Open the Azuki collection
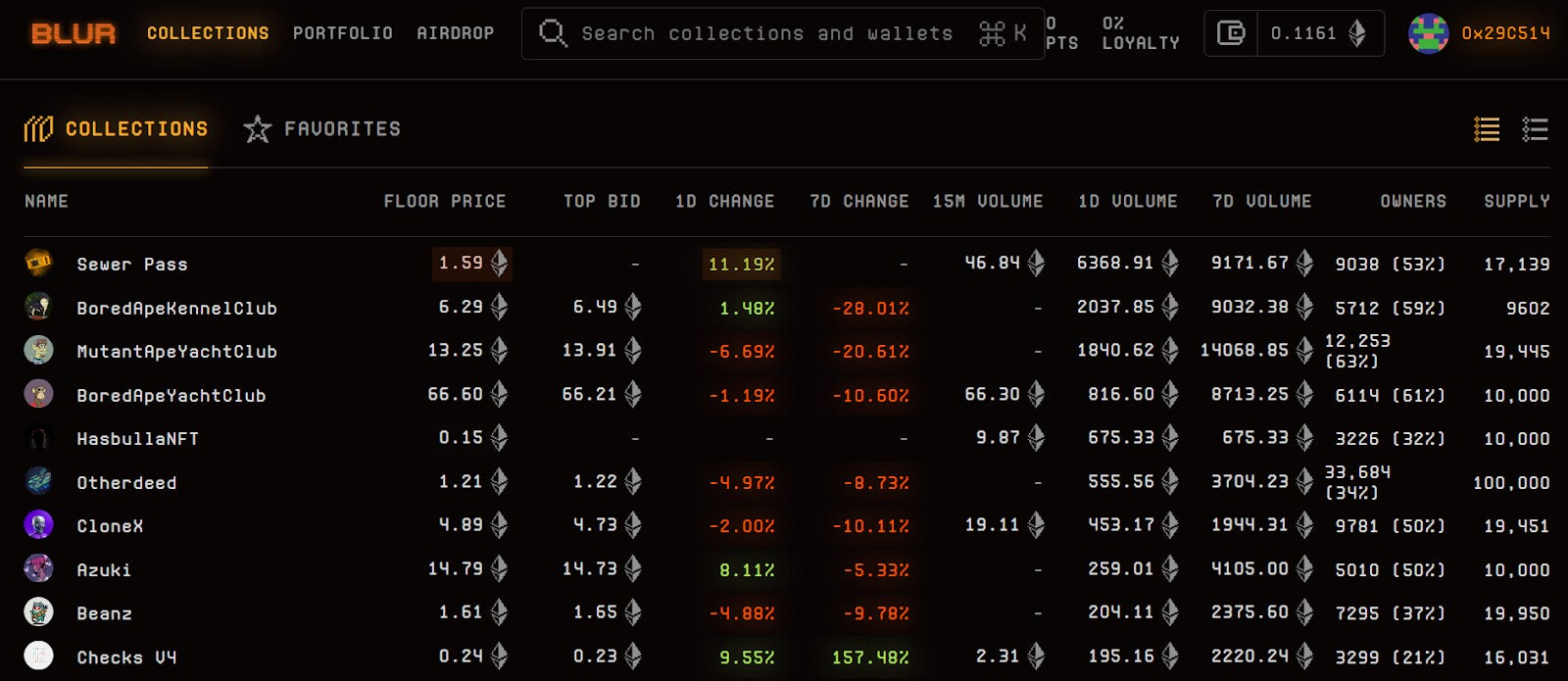The image size is (1568, 681). tap(104, 570)
